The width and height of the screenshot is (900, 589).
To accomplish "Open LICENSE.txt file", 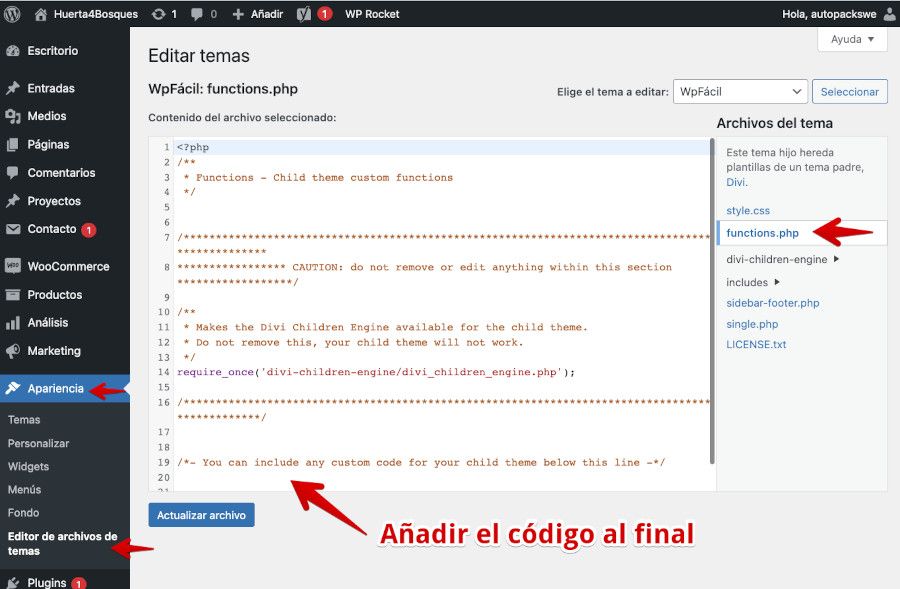I will [x=756, y=344].
